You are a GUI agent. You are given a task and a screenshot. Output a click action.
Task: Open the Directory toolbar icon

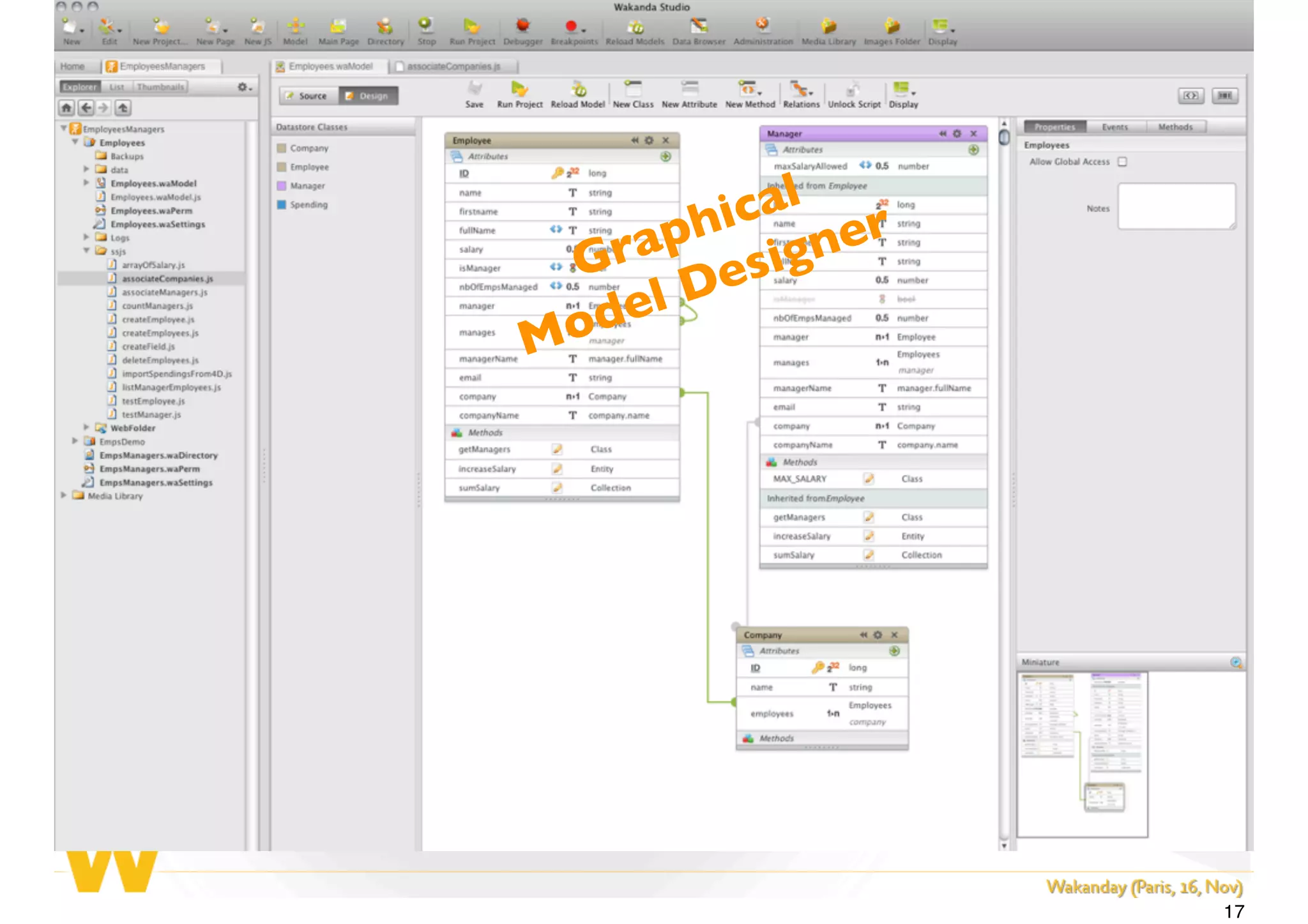click(x=385, y=27)
